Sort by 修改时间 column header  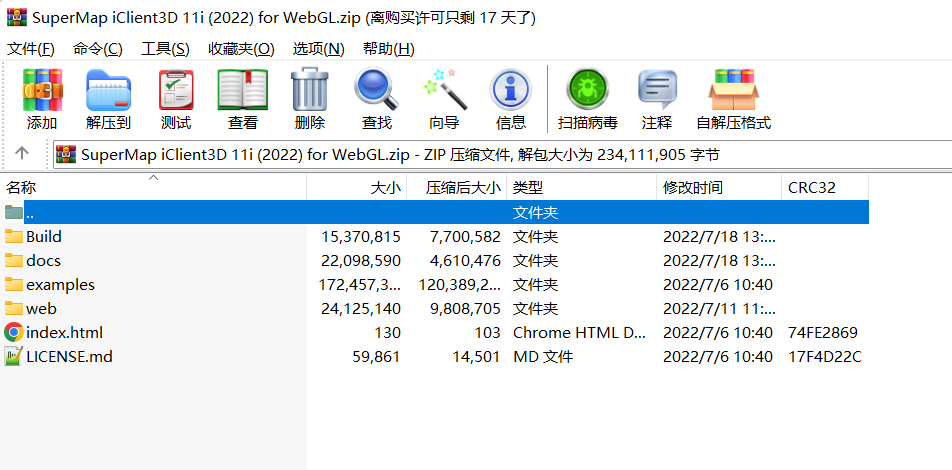pyautogui.click(x=719, y=188)
